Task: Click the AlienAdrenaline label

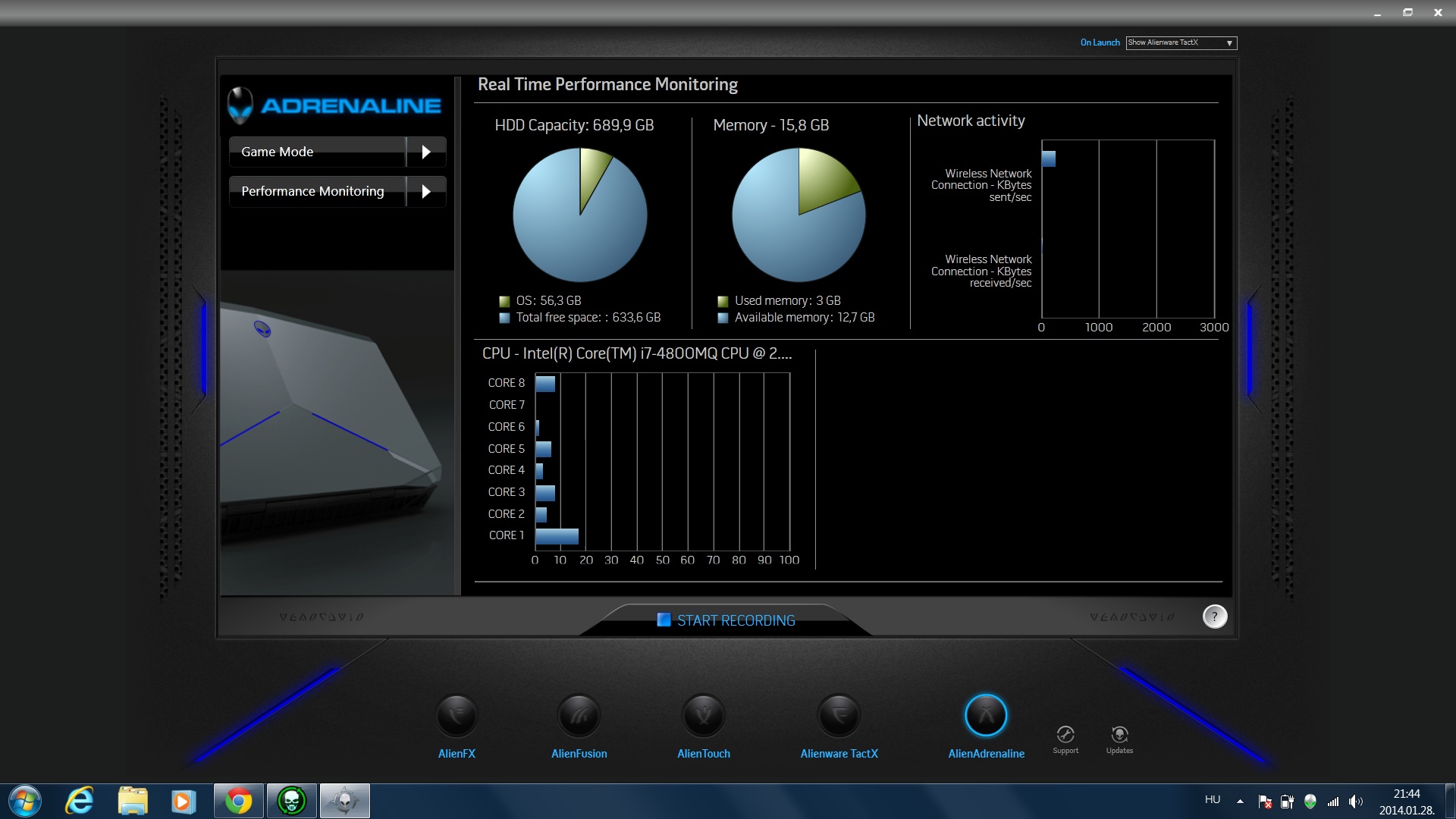Action: 986,754
